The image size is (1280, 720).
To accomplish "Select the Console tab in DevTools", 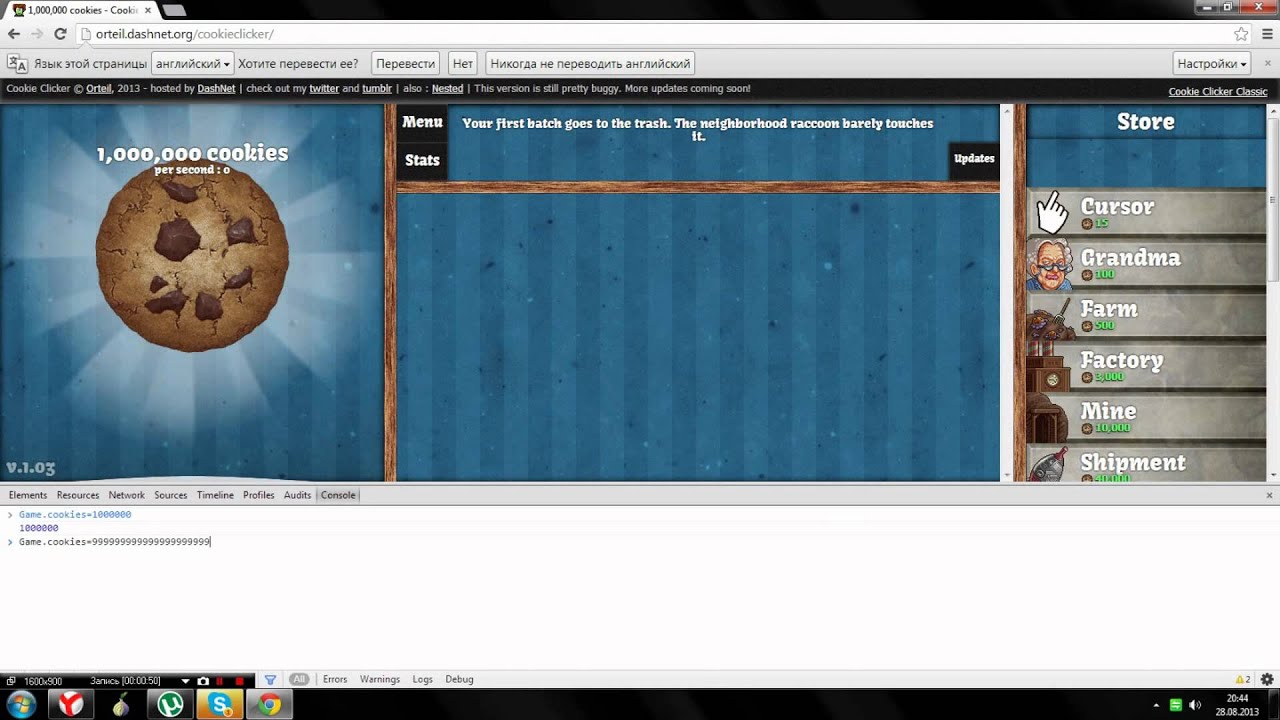I will pos(338,495).
